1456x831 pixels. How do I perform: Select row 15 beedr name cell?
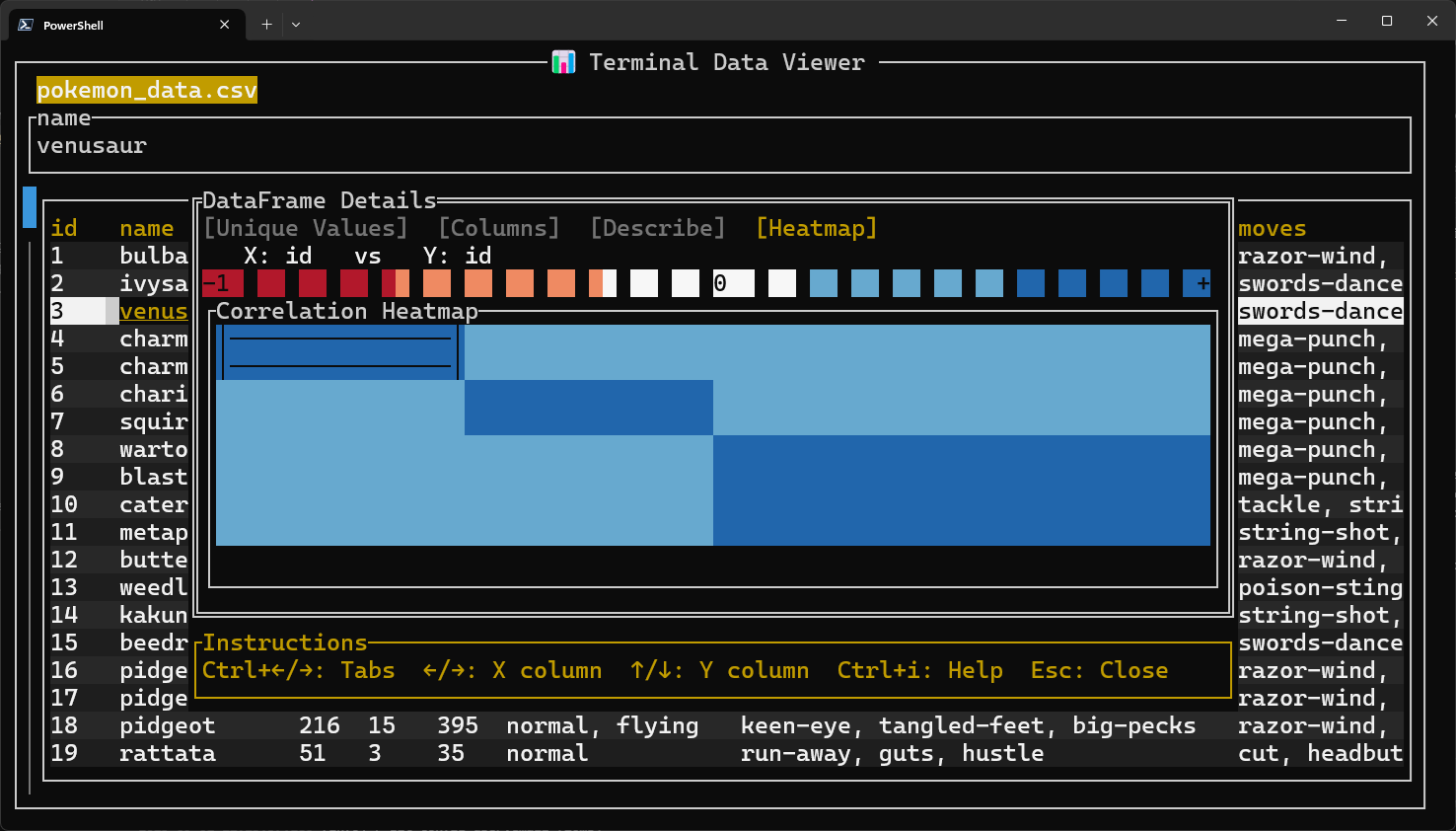[154, 642]
